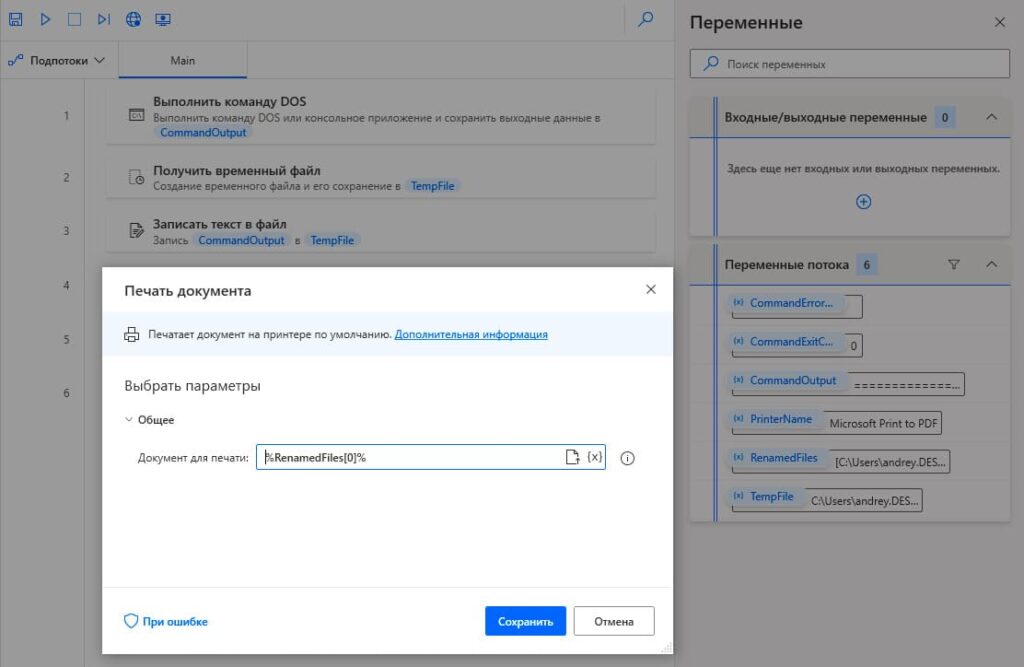Click the search magnifier icon in toolbar
Image resolution: width=1024 pixels, height=667 pixels.
(646, 19)
